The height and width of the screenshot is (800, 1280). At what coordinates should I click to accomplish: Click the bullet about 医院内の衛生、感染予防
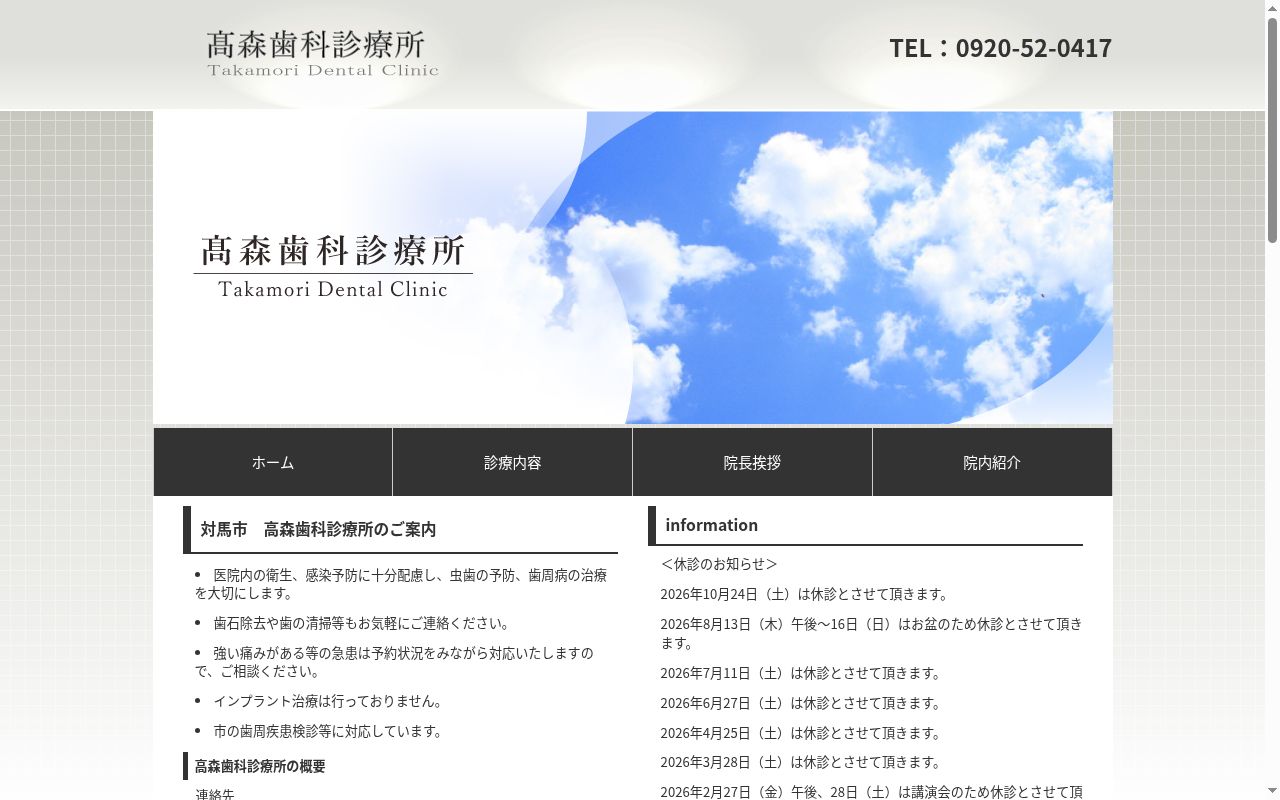pyautogui.click(x=401, y=584)
